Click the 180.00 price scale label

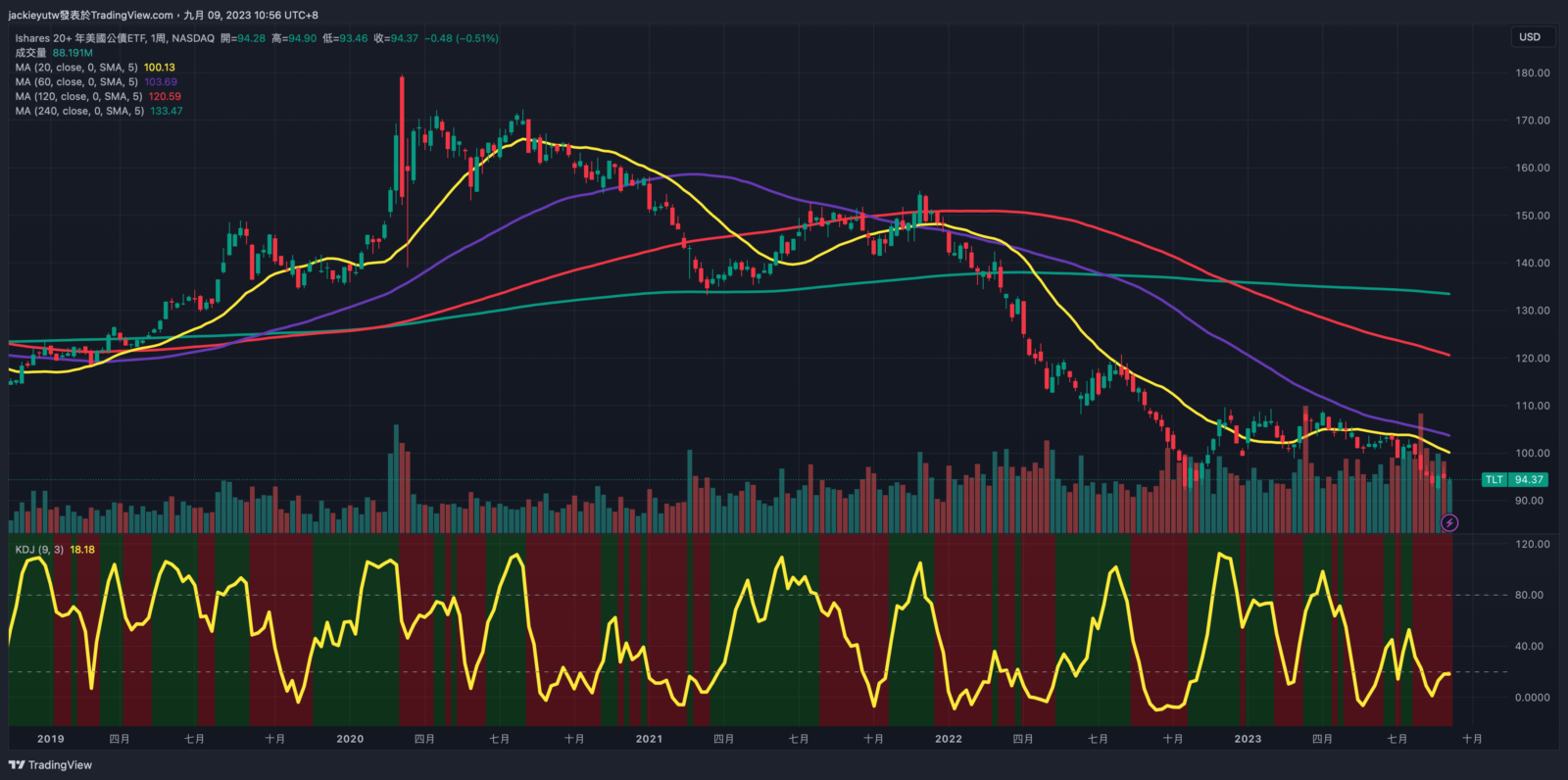coord(1532,73)
